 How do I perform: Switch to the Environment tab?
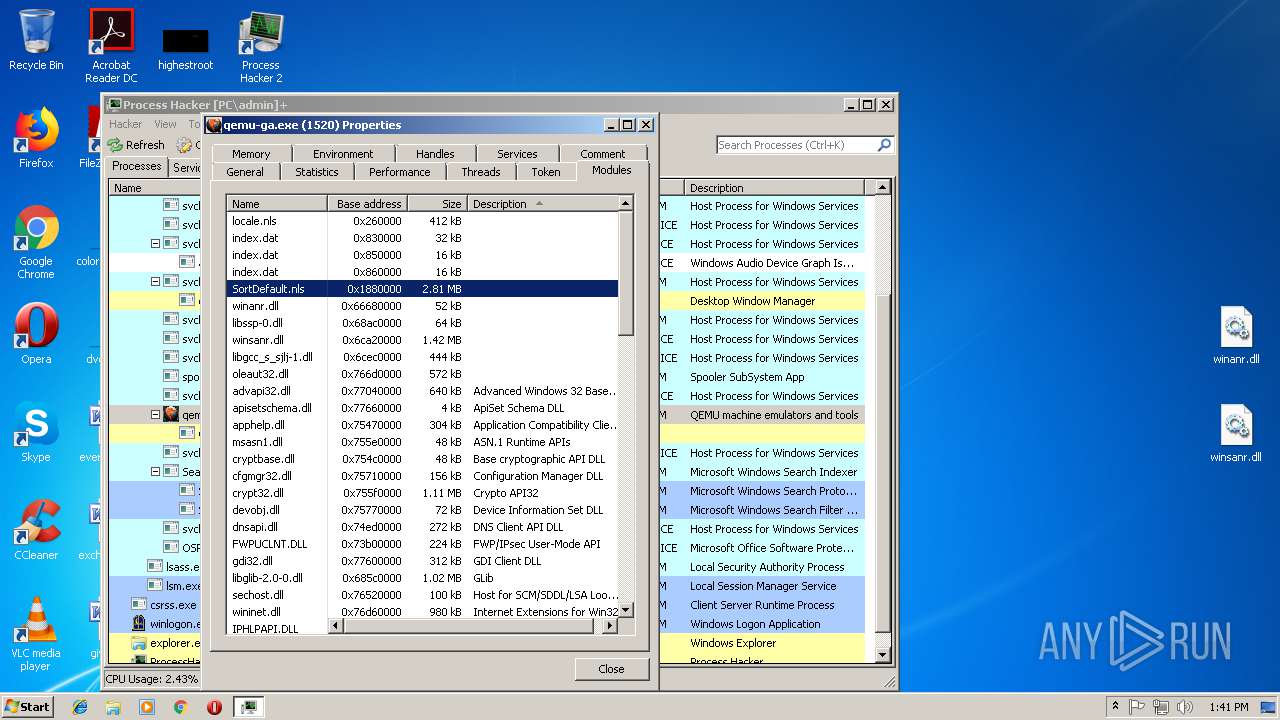(x=343, y=154)
